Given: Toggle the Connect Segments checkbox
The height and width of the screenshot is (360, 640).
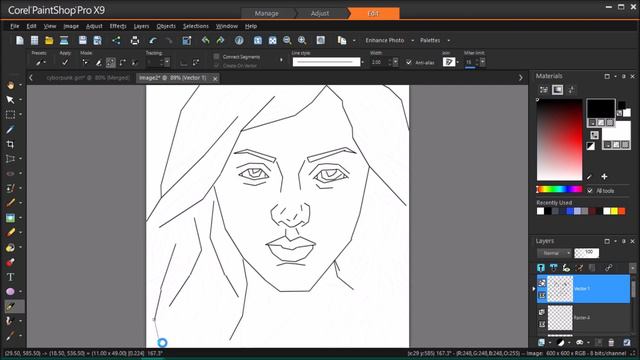Looking at the screenshot, I should coord(216,57).
